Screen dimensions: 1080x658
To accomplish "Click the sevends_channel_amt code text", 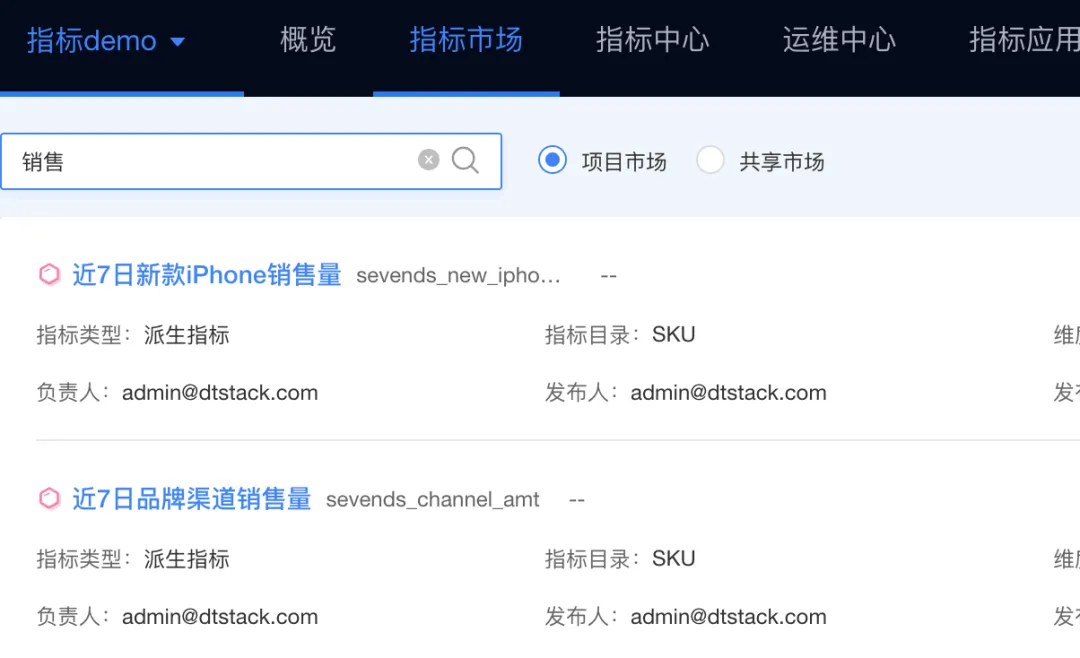I will 433,500.
